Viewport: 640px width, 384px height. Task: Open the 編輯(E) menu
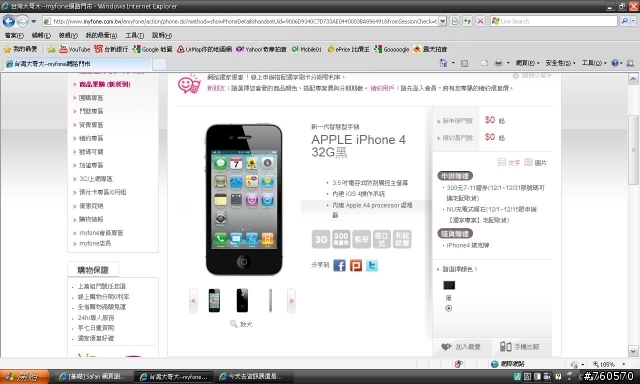(x=41, y=36)
